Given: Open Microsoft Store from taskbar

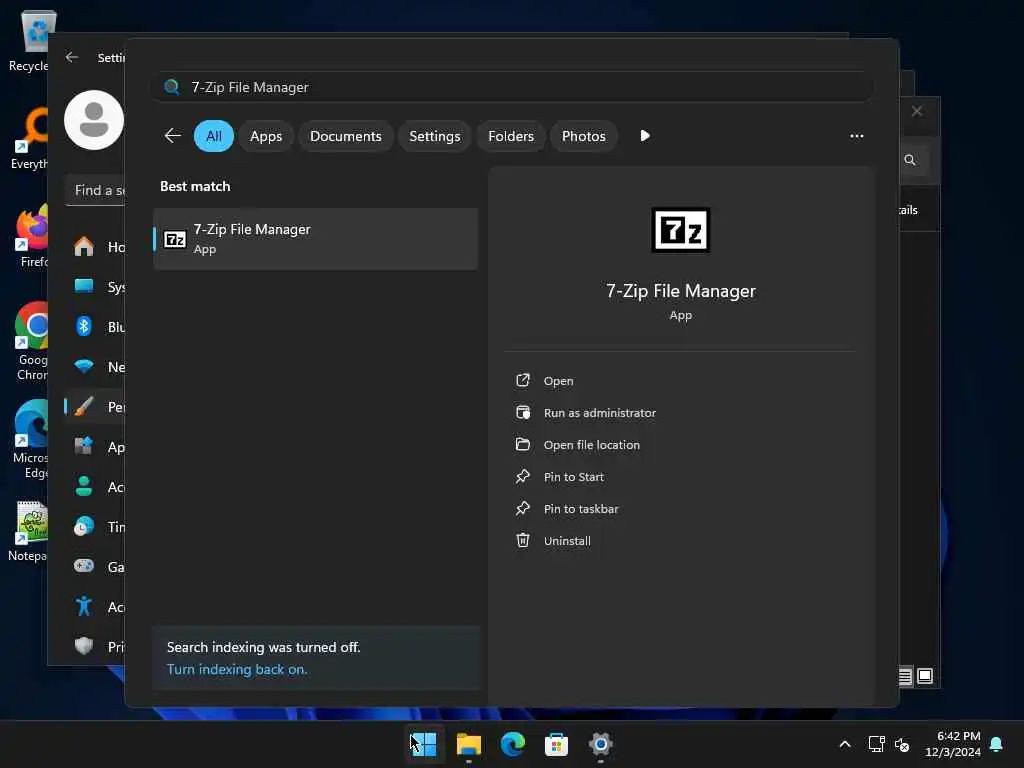Looking at the screenshot, I should click(556, 744).
